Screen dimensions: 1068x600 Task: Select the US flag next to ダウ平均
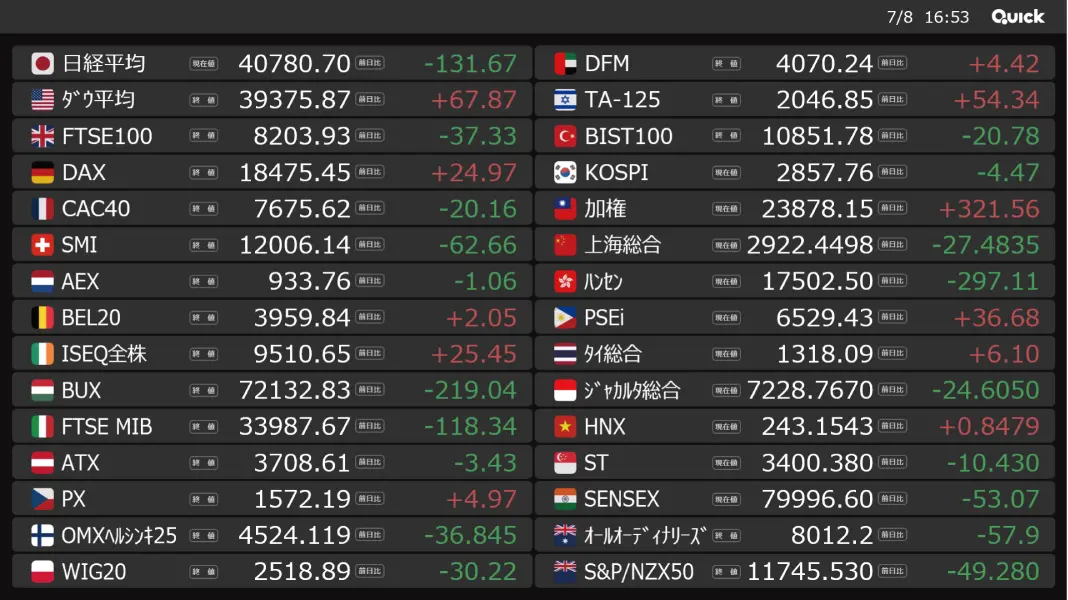pyautogui.click(x=42, y=99)
